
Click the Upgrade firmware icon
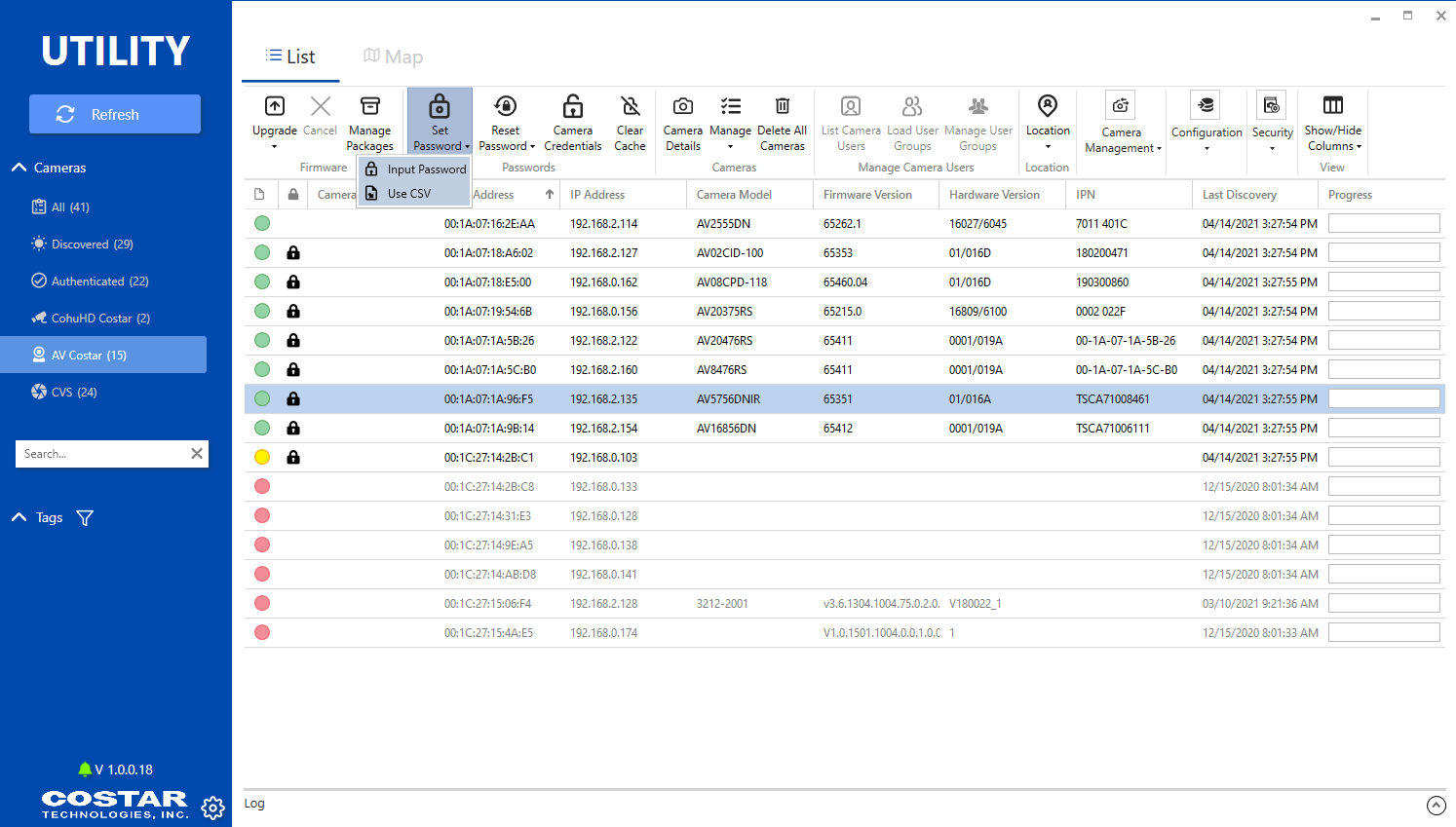pos(275,106)
